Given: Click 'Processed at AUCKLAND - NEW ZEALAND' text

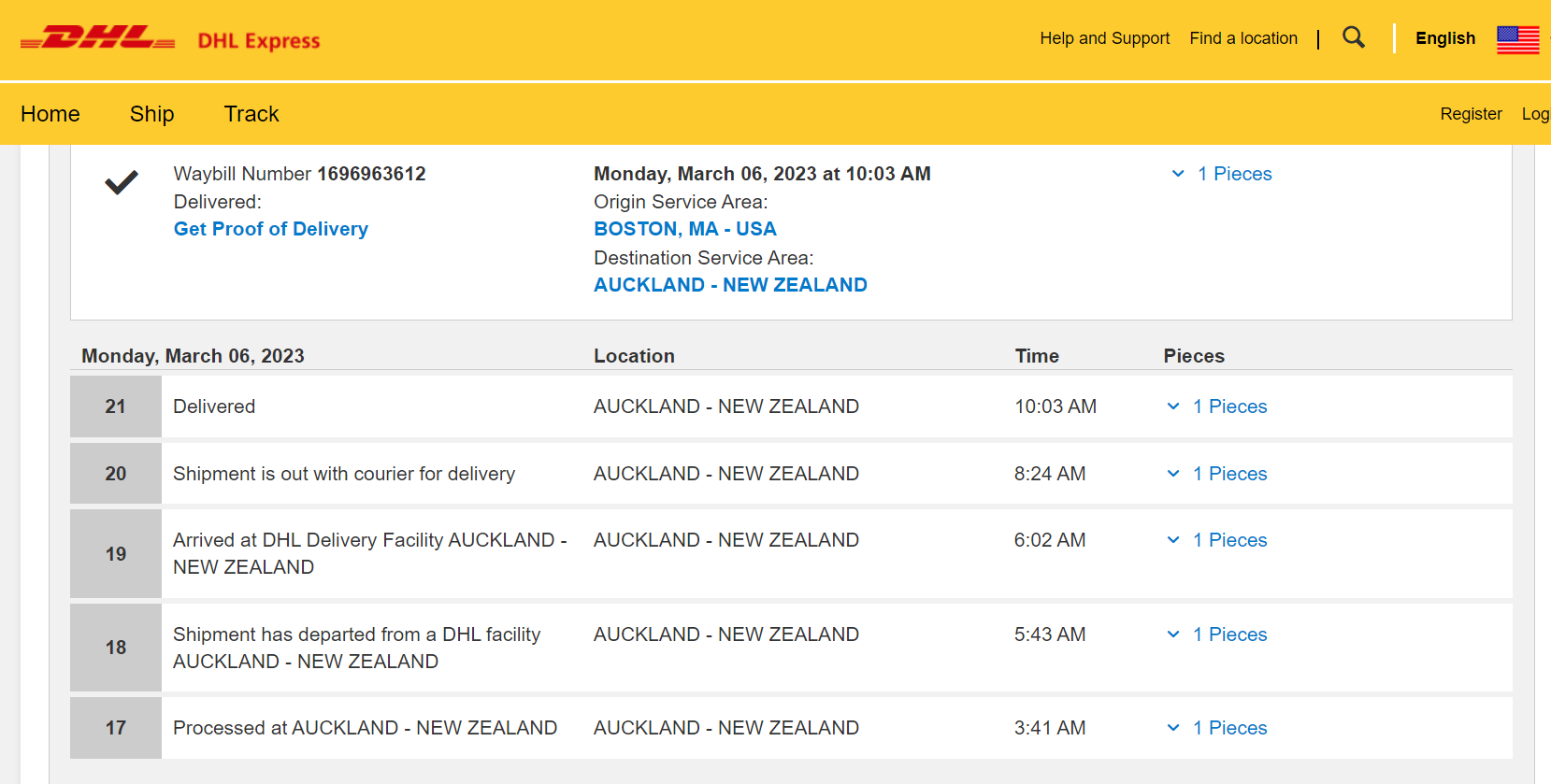Looking at the screenshot, I should [x=365, y=728].
